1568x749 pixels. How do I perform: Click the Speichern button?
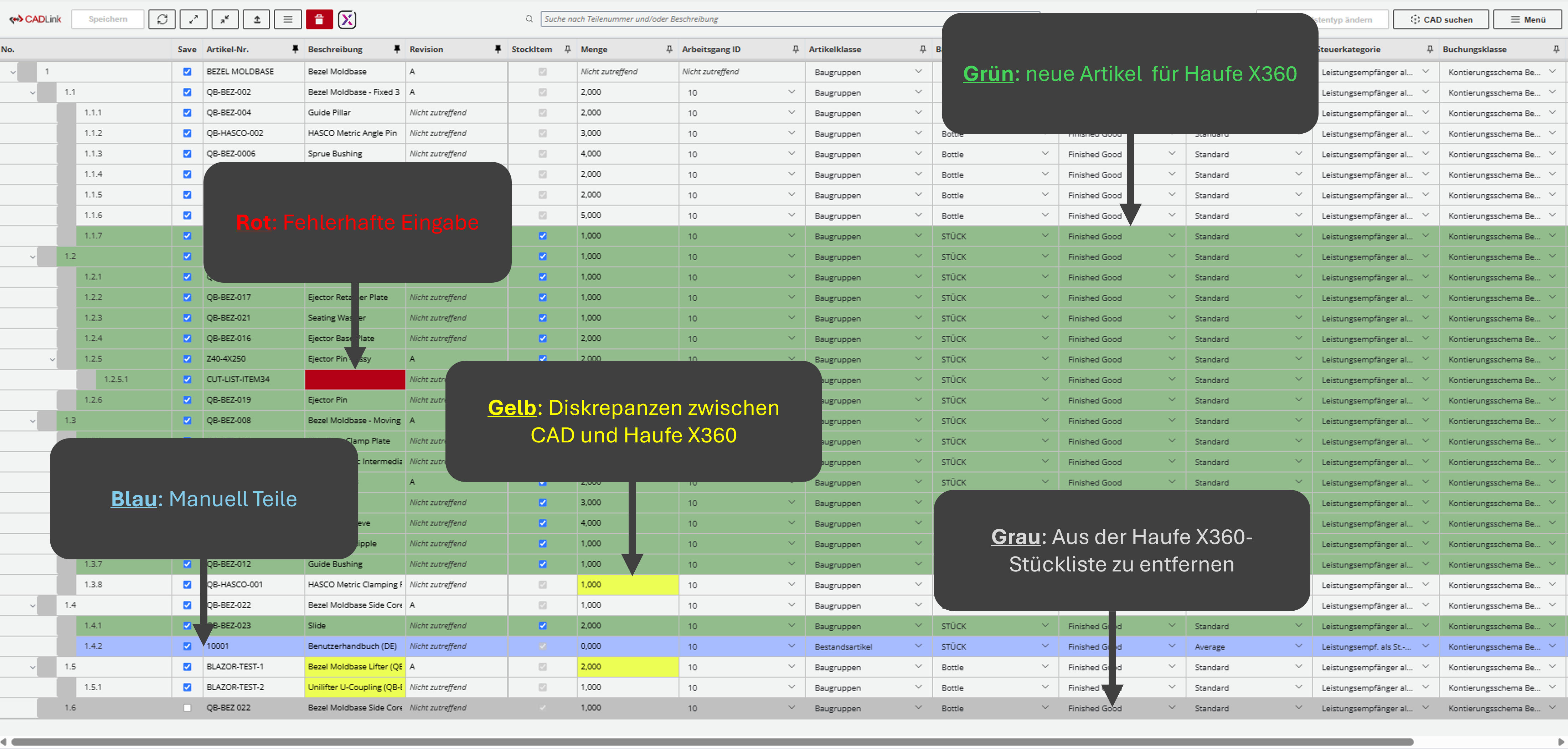tap(108, 20)
